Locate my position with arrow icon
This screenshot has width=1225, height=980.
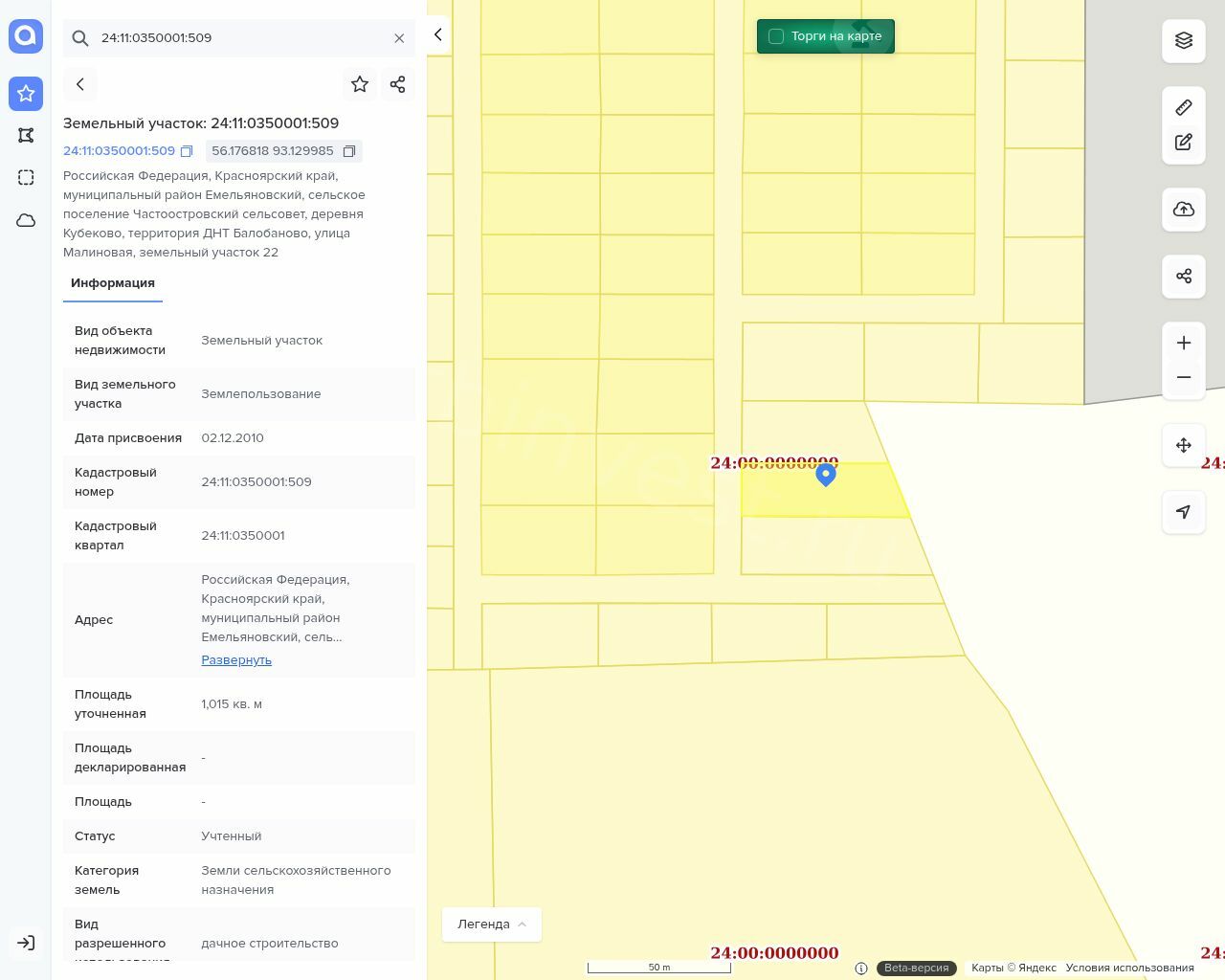(x=1184, y=512)
